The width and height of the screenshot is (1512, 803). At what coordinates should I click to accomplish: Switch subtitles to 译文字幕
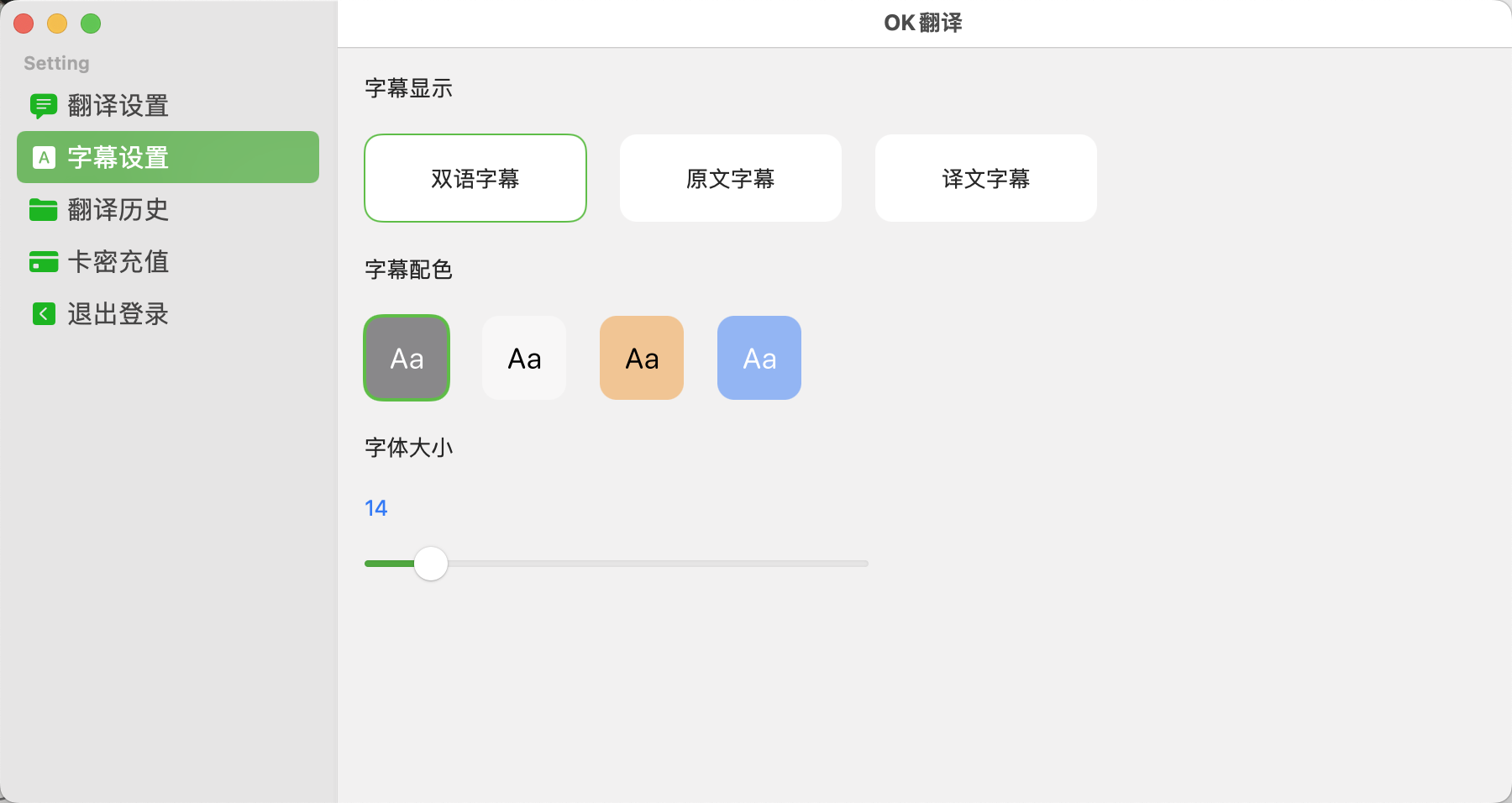click(986, 178)
